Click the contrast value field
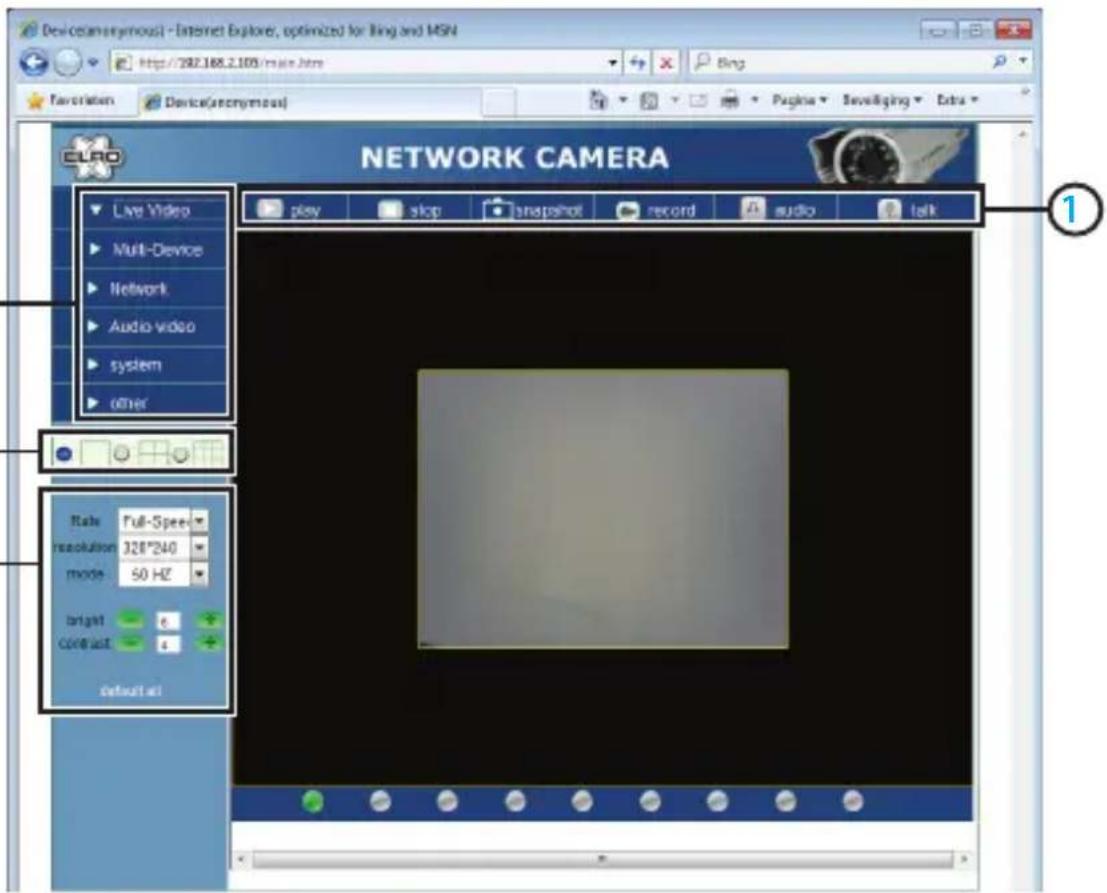The width and height of the screenshot is (1107, 893). click(x=168, y=644)
